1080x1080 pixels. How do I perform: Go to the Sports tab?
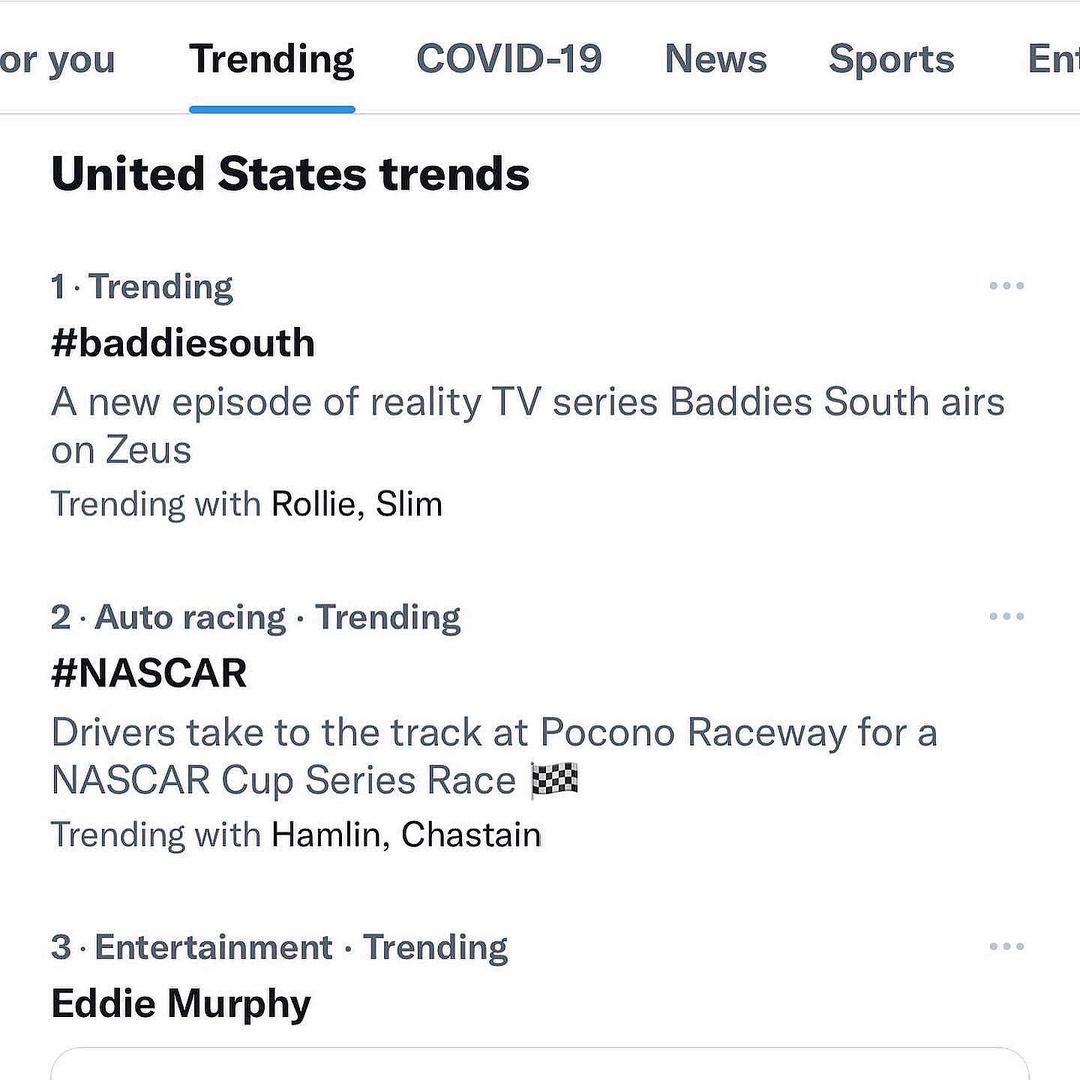(891, 59)
